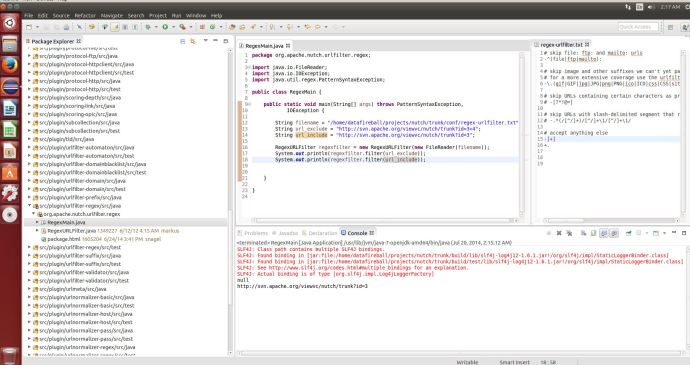Remove Launch with the console X icon

[559, 233]
